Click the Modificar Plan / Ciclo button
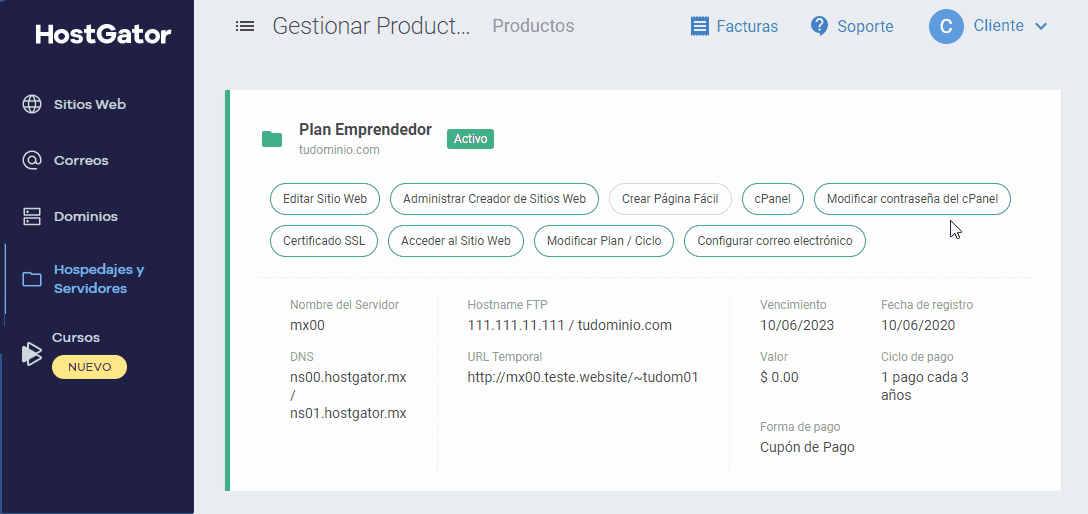 click(x=604, y=241)
